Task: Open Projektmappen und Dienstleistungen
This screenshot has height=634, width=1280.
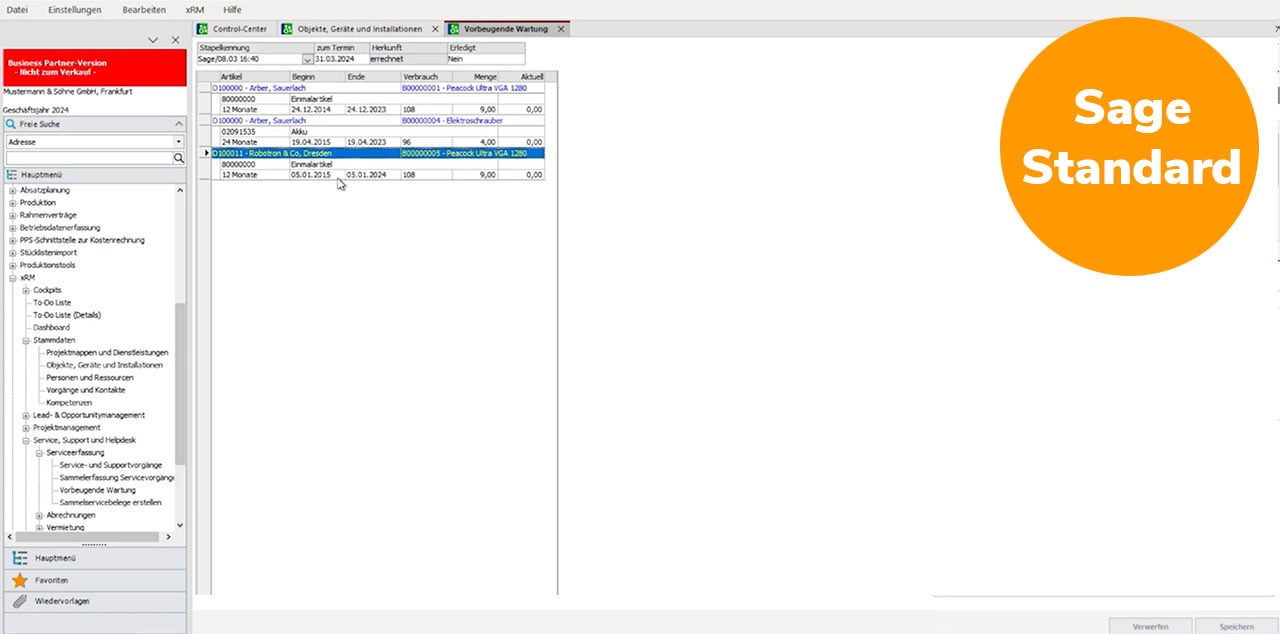Action: 107,353
